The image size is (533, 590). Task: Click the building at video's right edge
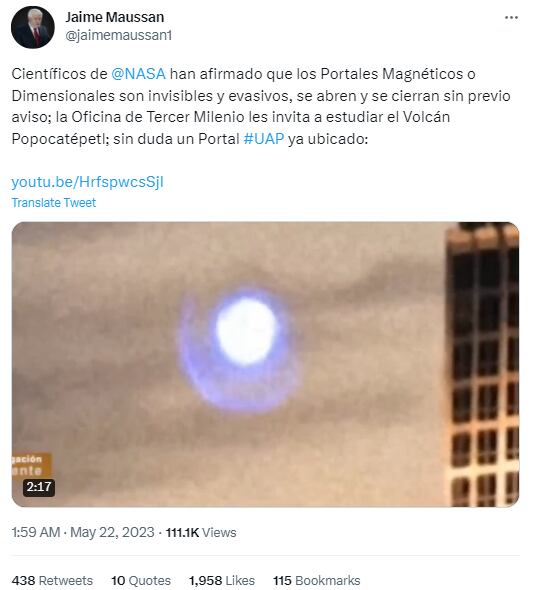click(x=481, y=364)
